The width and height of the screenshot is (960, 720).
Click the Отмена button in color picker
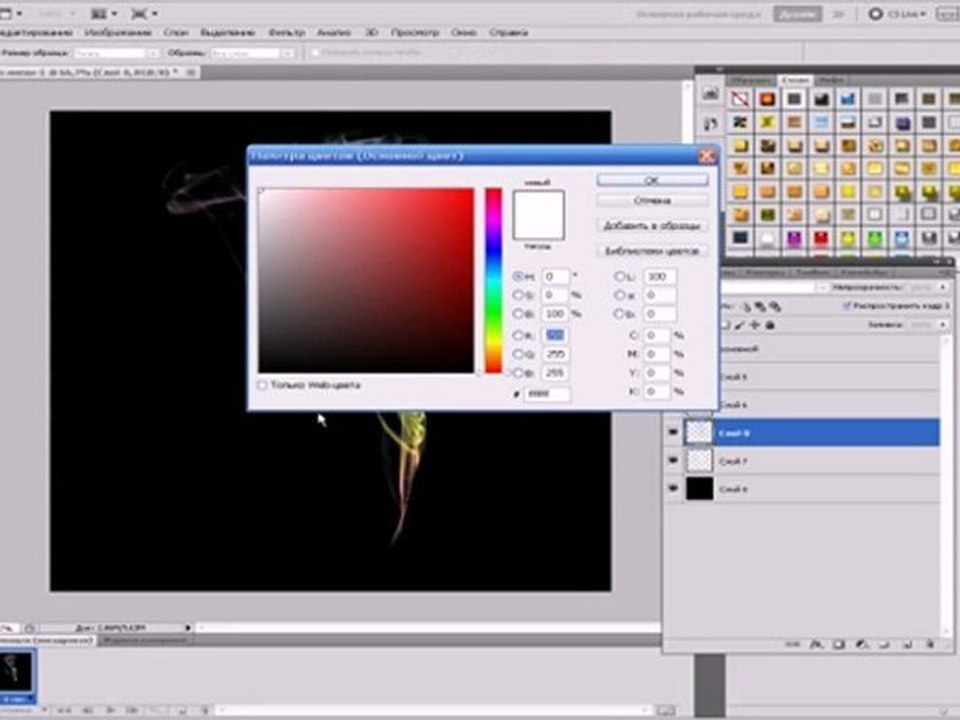[653, 200]
